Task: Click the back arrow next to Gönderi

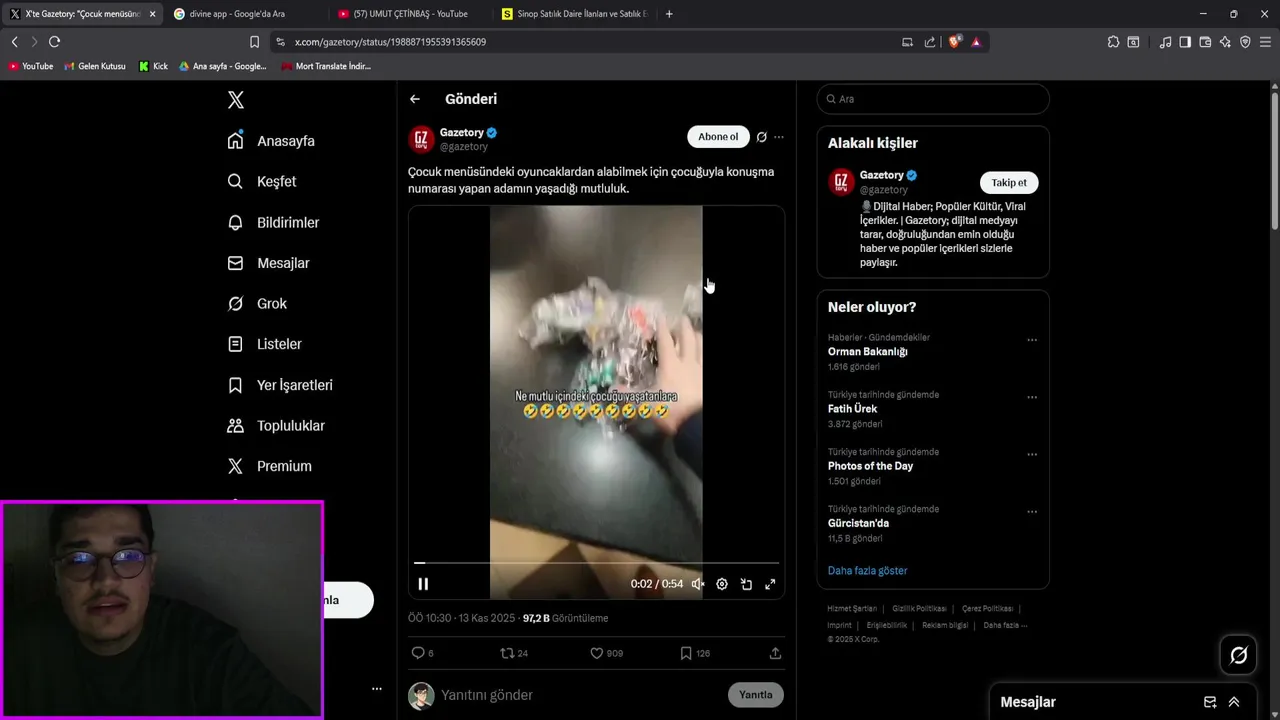Action: 415,99
